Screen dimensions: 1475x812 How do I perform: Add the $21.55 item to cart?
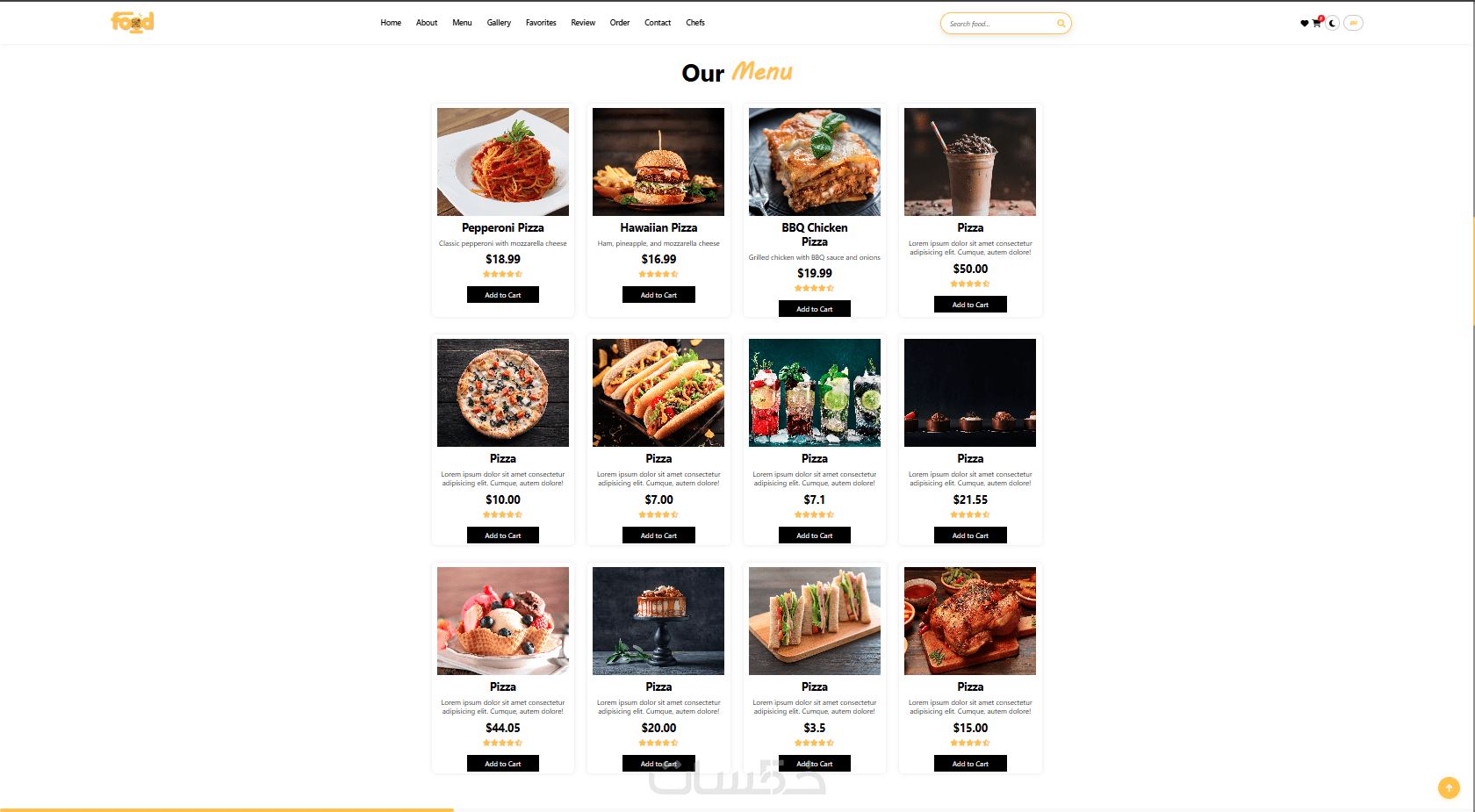970,535
